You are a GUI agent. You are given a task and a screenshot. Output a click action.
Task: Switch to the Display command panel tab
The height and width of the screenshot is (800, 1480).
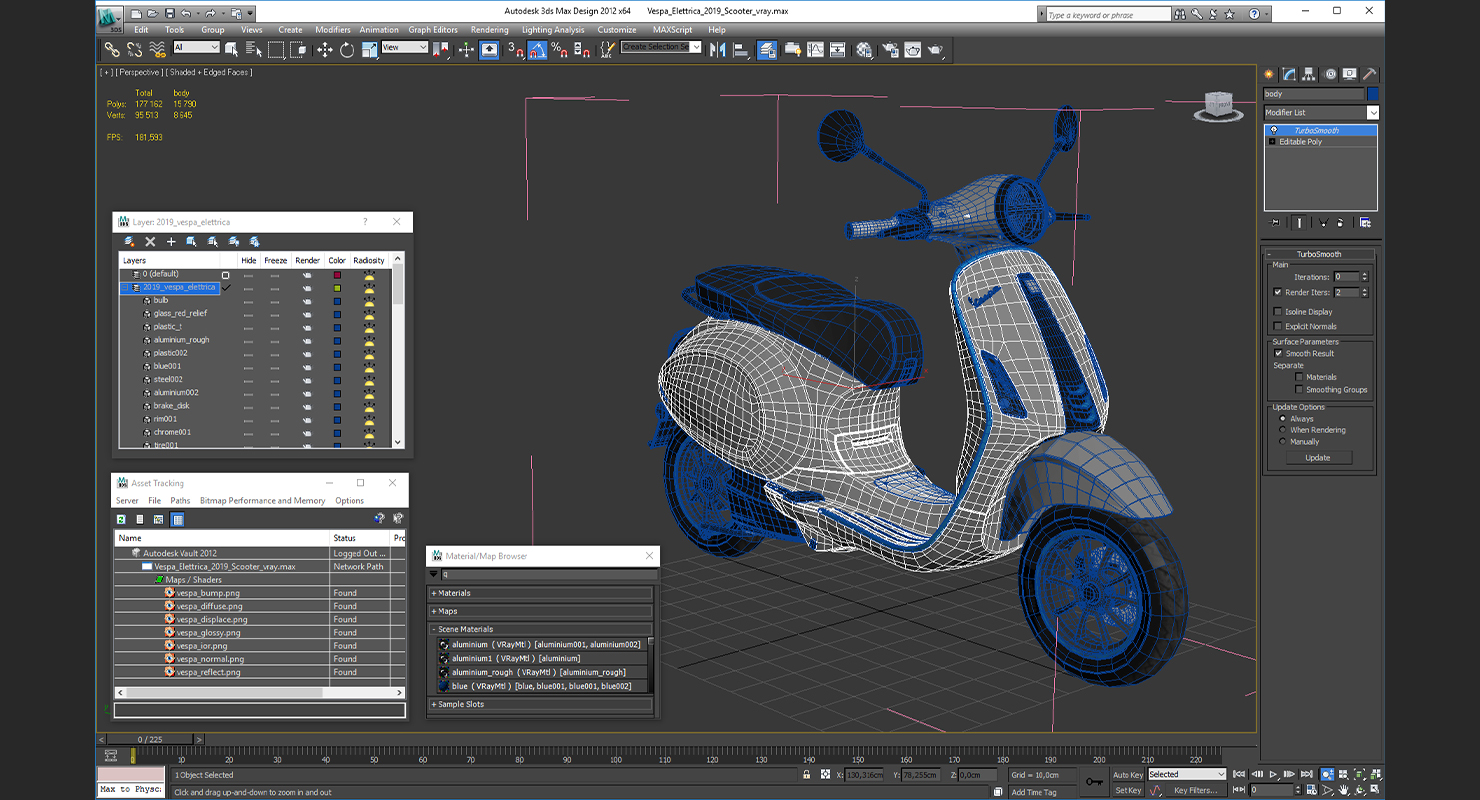1350,74
